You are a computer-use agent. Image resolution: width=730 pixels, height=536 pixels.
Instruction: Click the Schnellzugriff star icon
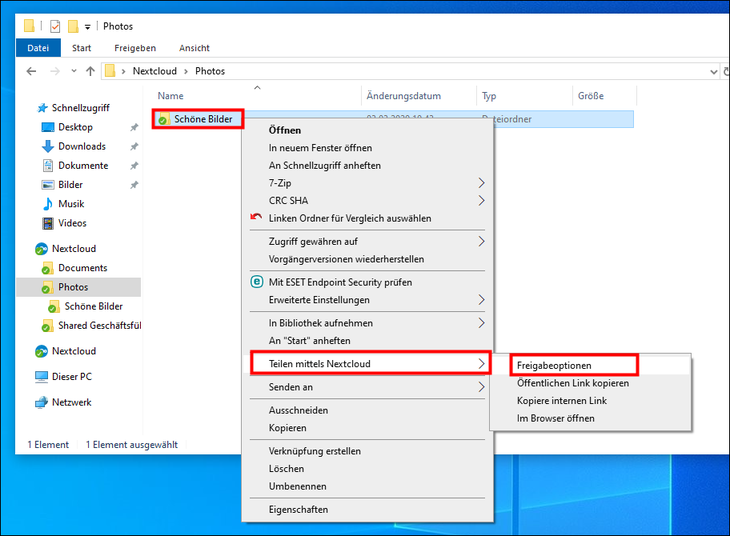tap(42, 108)
